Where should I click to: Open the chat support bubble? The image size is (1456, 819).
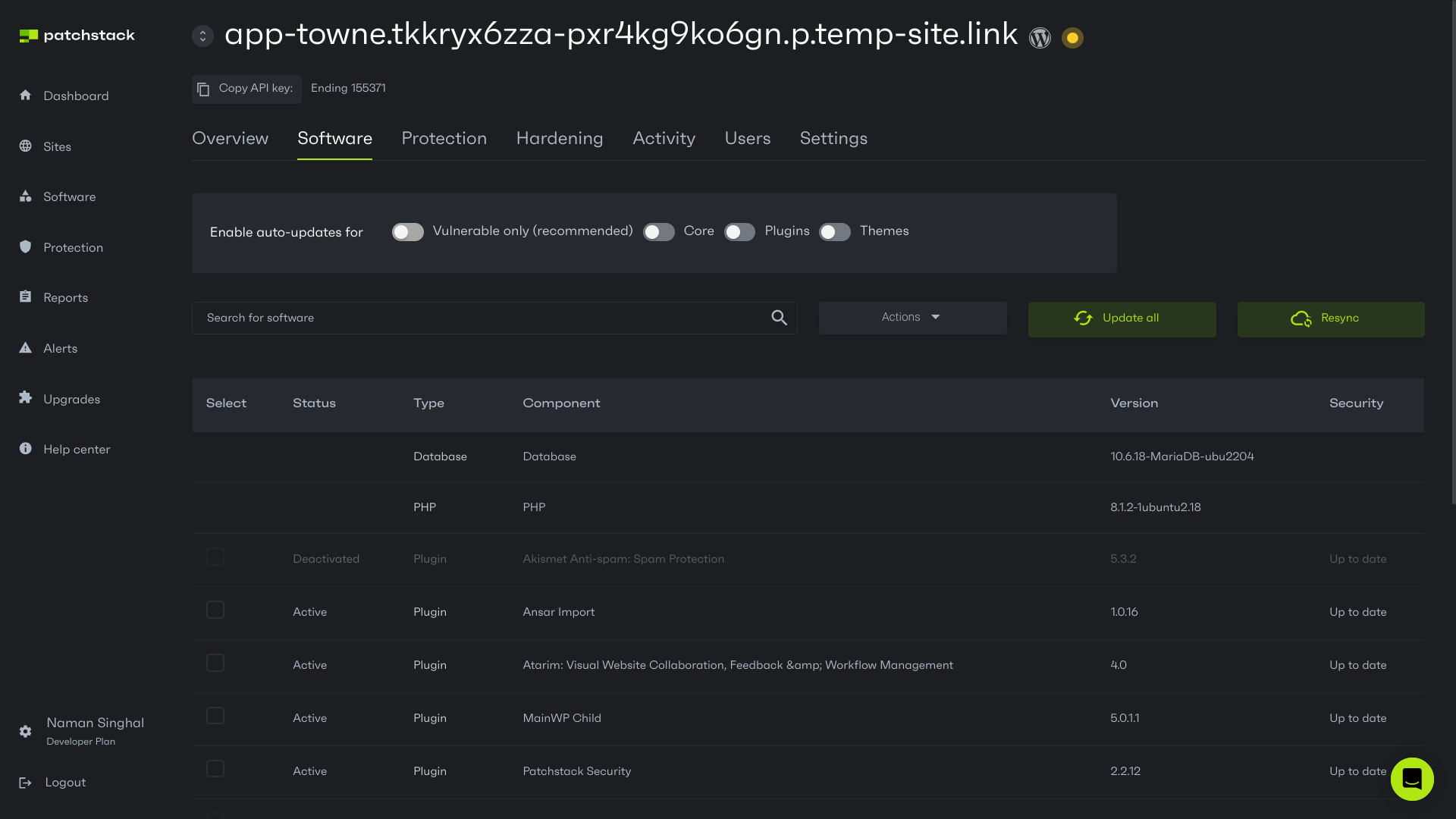tap(1411, 779)
